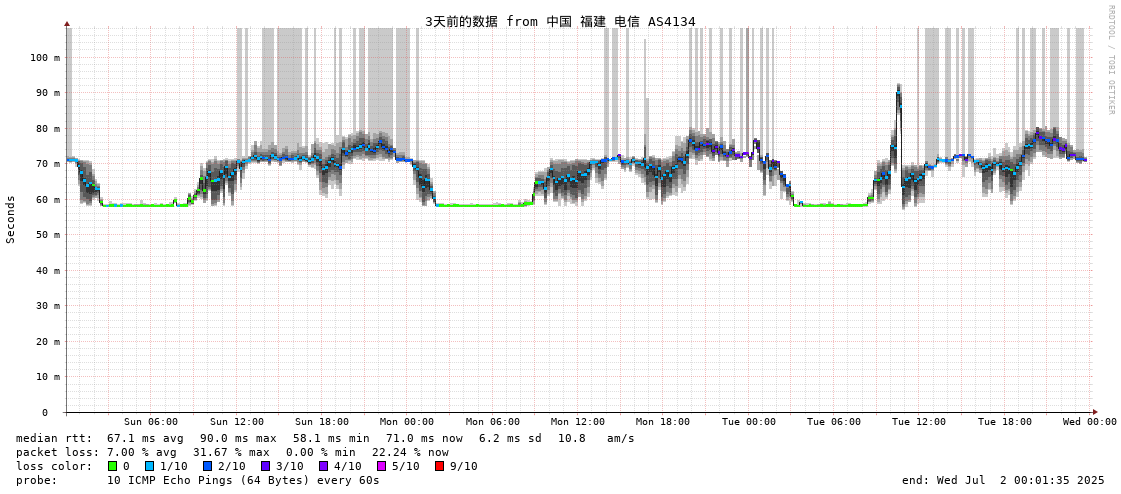Viewport: 1121px width, 494px height.
Task: Click the chart title mentioning AS4134
Action: pos(560,21)
